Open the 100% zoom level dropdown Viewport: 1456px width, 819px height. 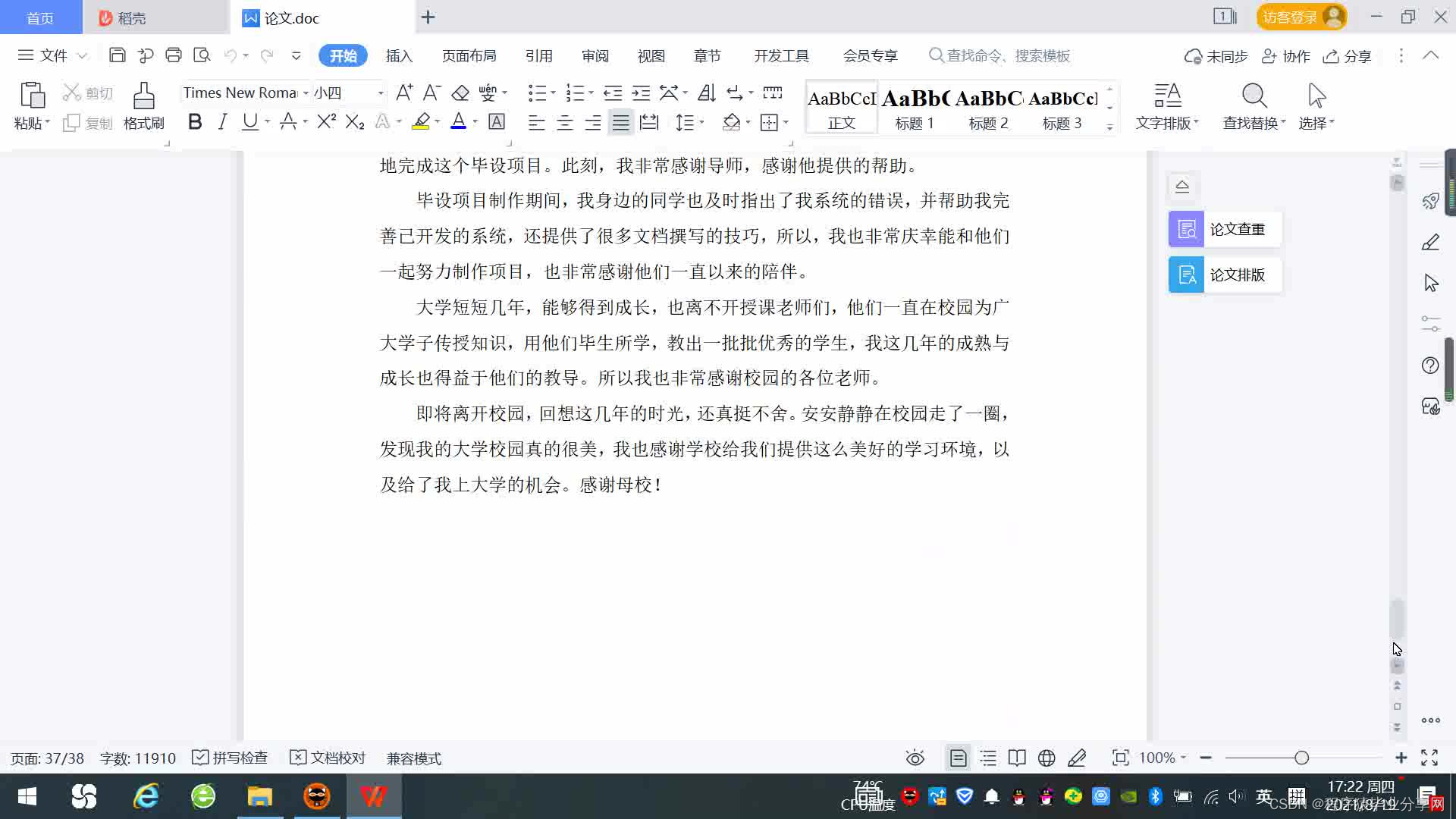(x=1163, y=758)
